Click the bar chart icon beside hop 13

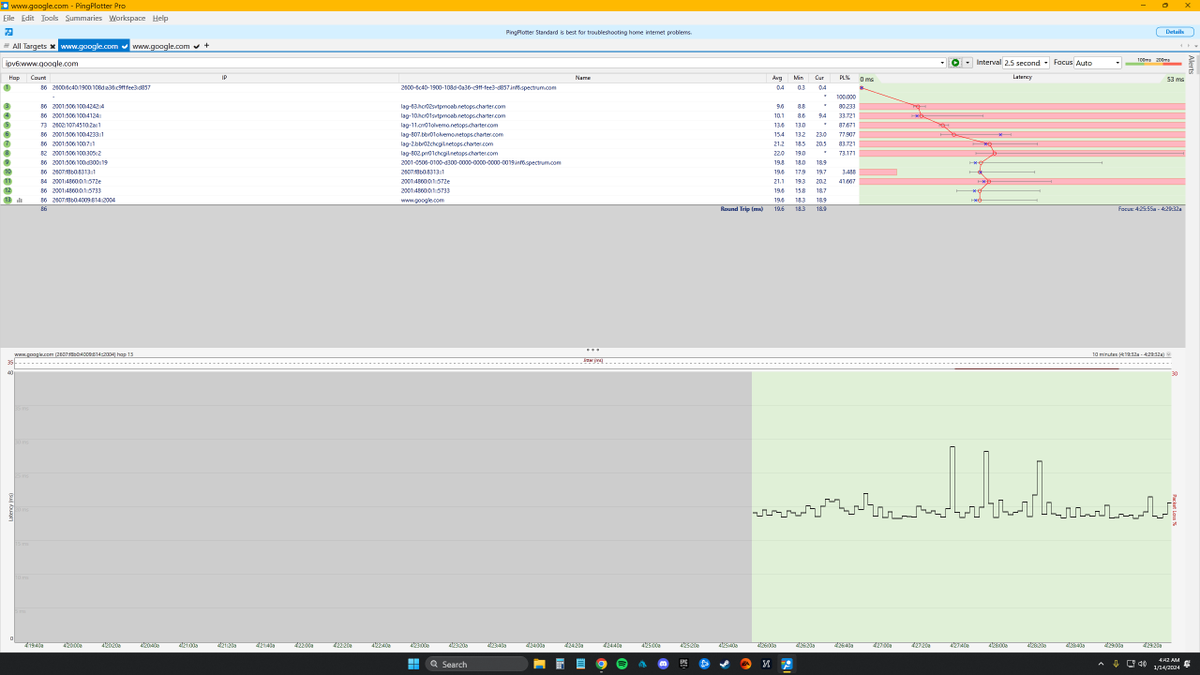tap(19, 200)
